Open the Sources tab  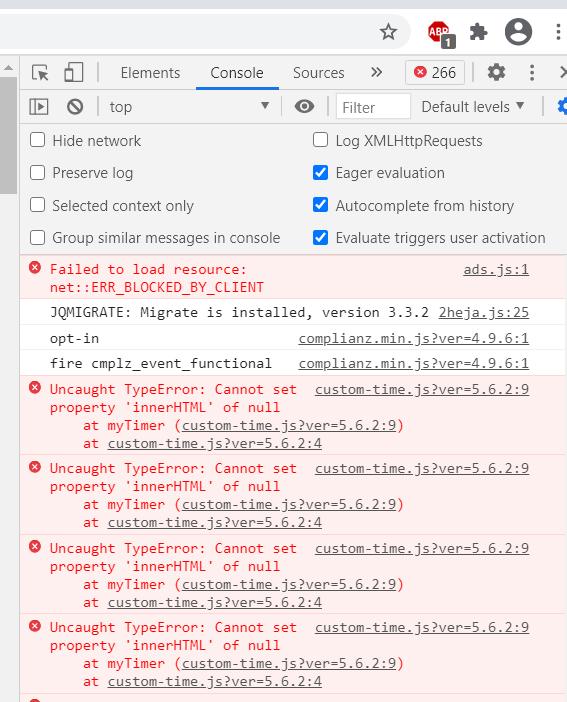318,73
